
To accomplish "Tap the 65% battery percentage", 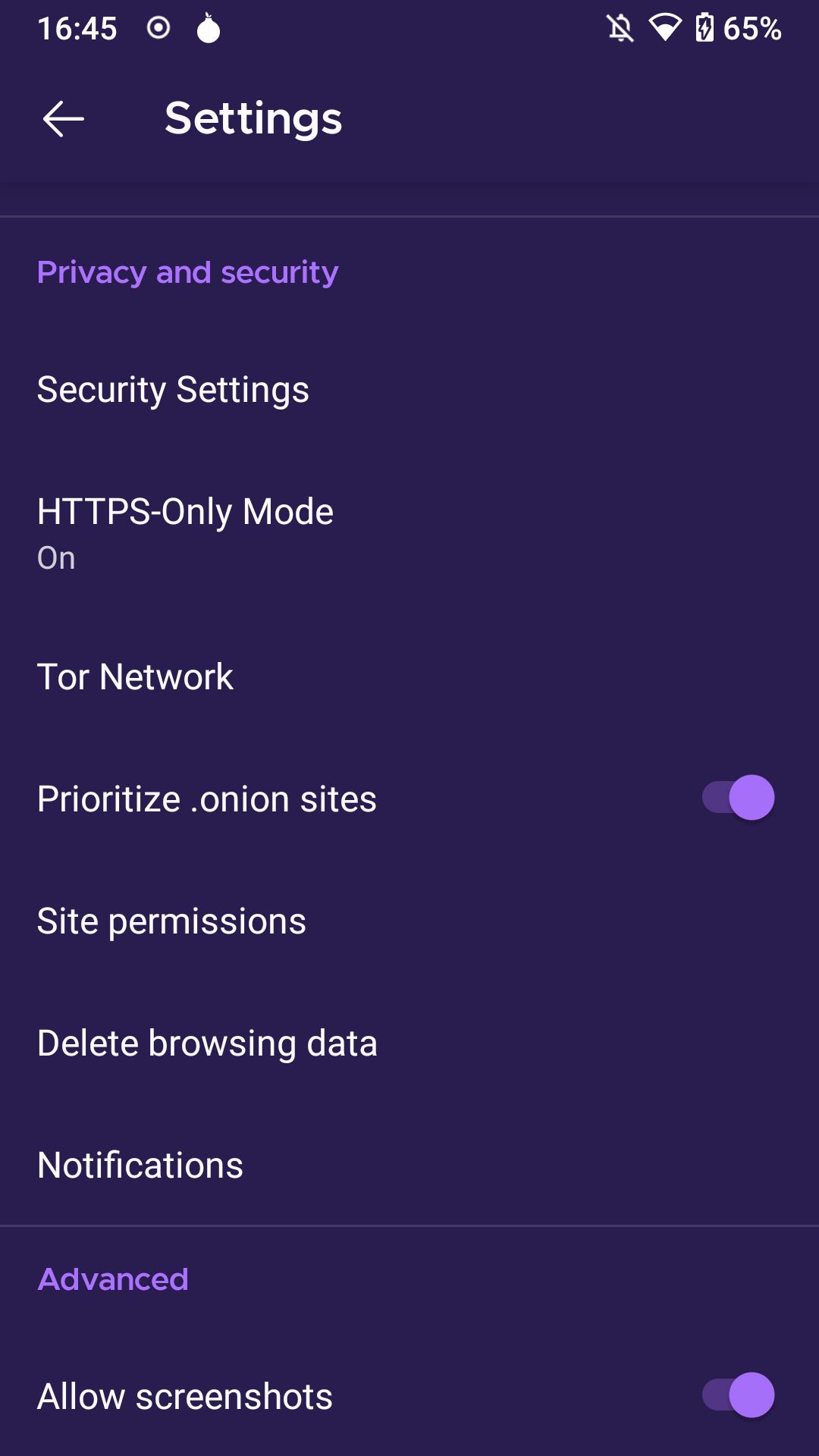I will pos(752,29).
